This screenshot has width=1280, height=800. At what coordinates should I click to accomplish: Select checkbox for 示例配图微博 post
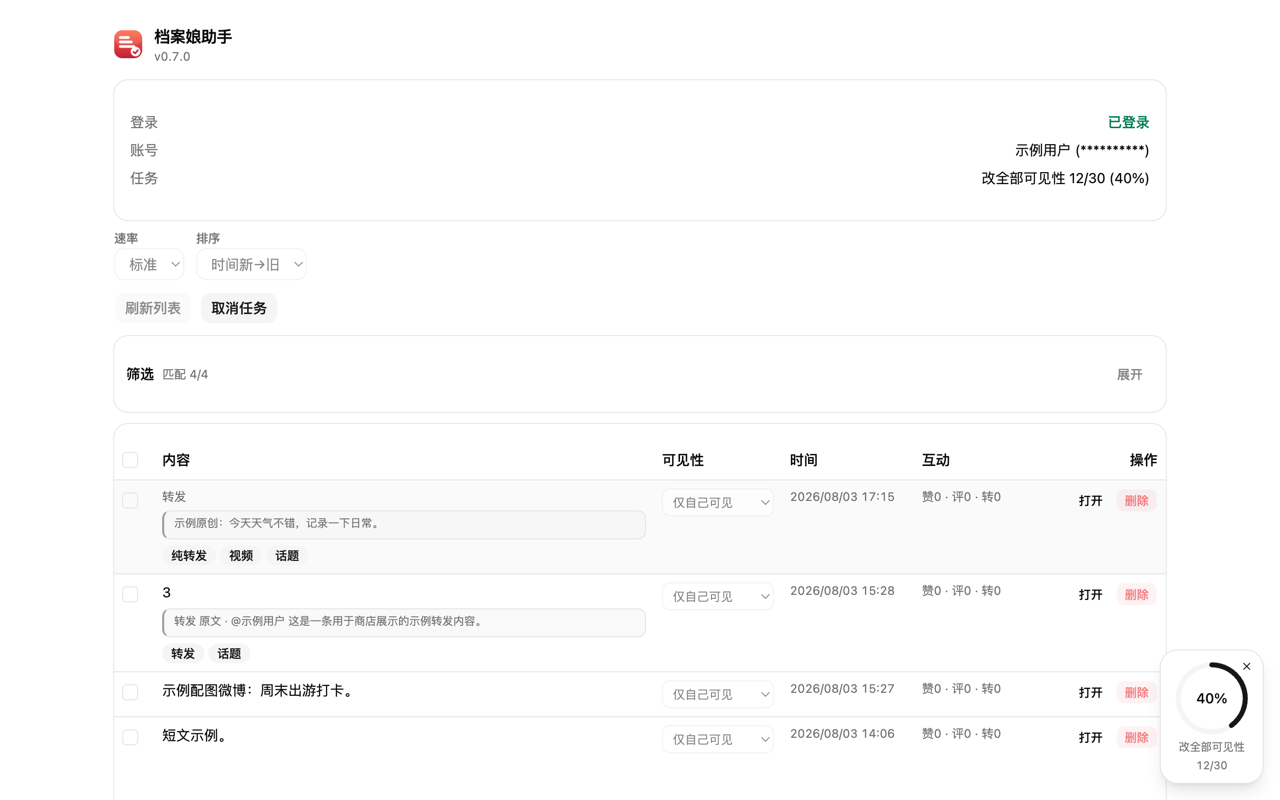click(x=130, y=692)
